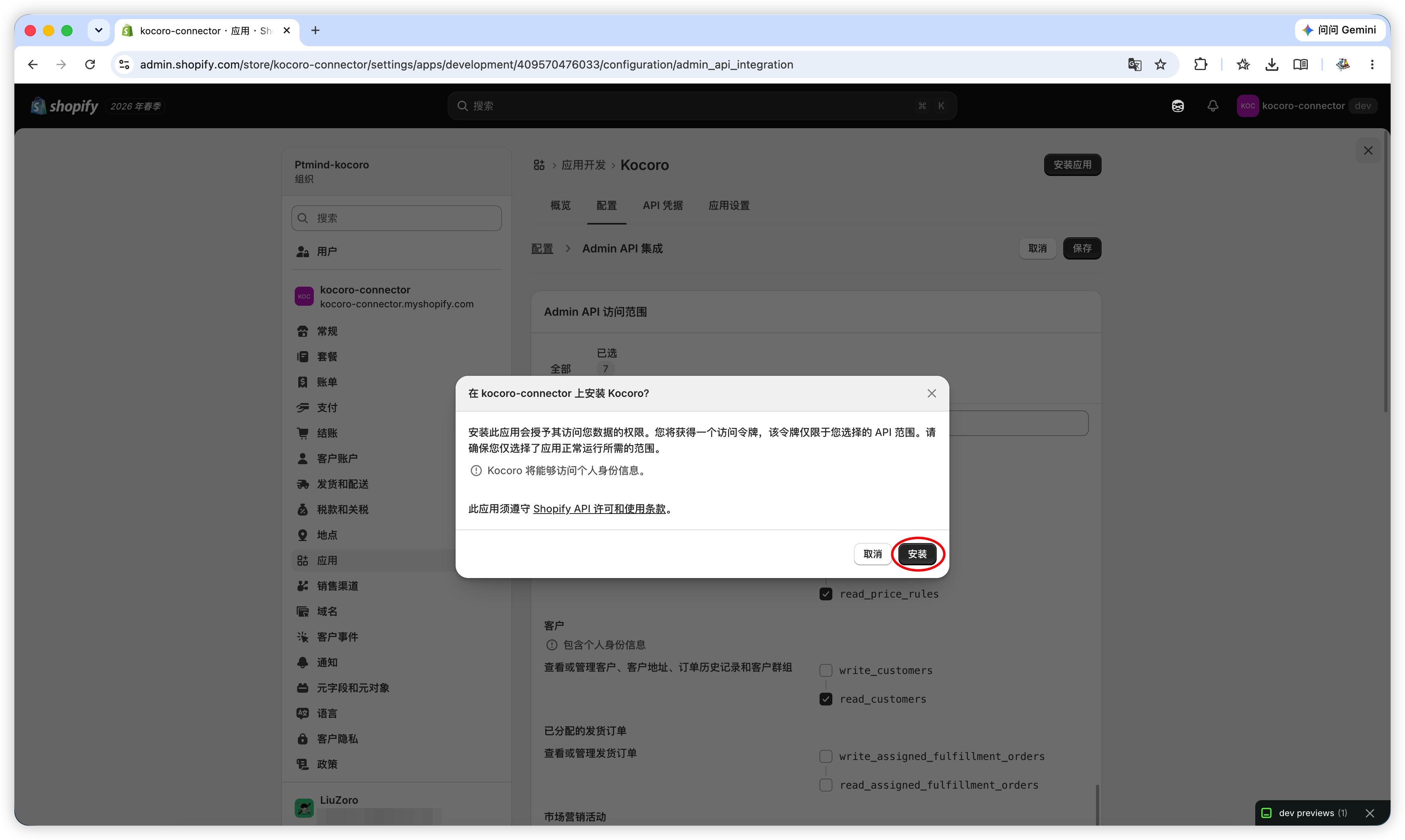
Task: Check write_assigned_fulfillment_orders
Action: tap(826, 756)
